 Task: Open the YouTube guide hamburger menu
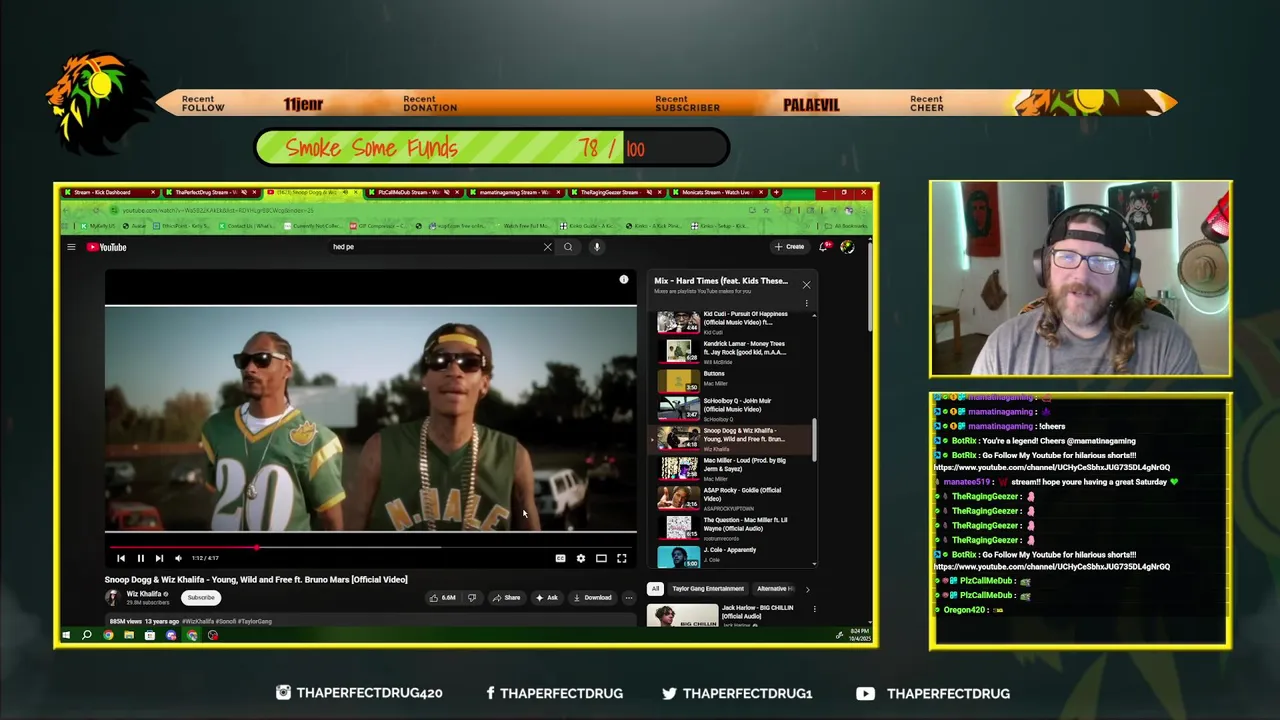71,247
